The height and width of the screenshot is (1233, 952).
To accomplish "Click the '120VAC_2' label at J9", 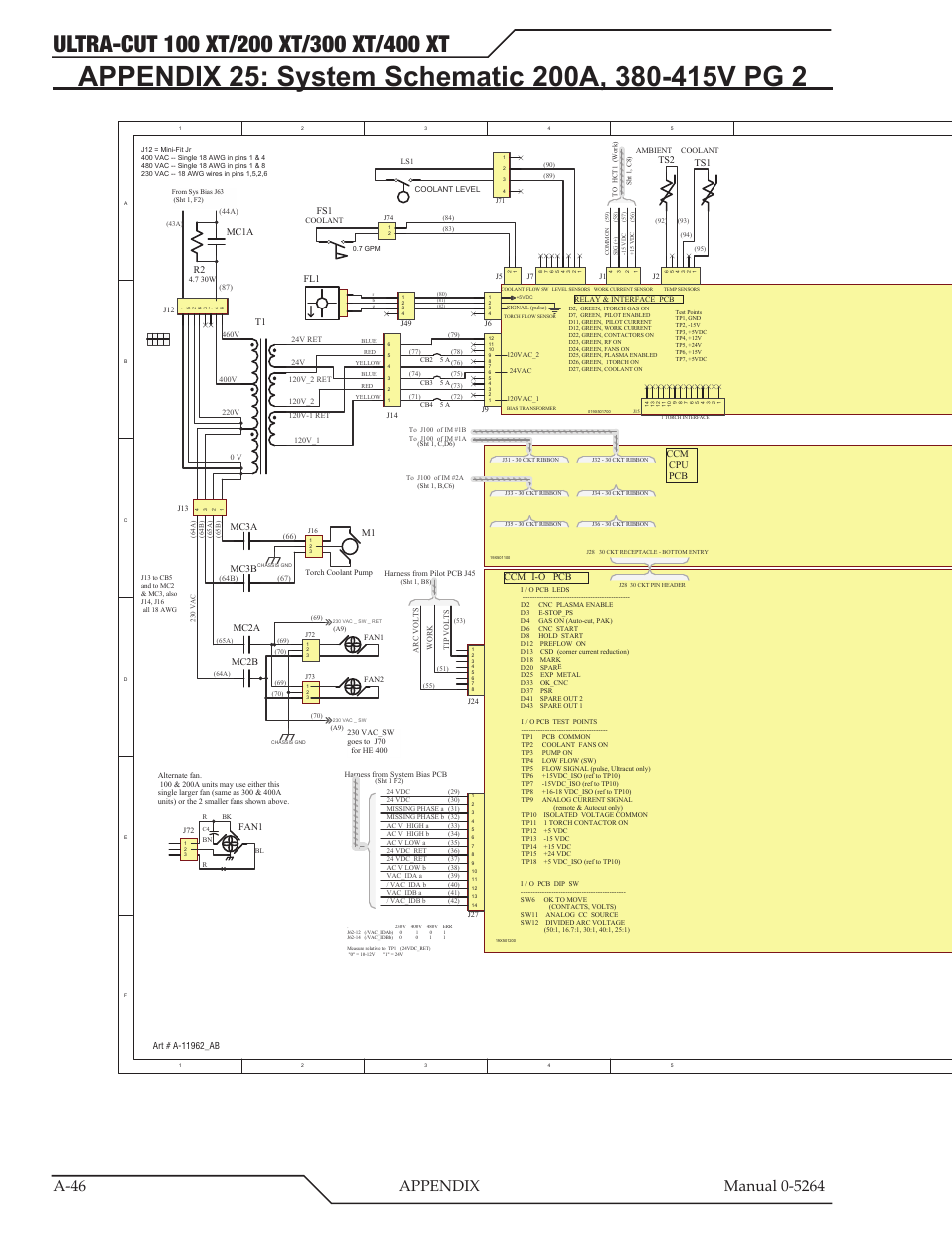I will click(523, 355).
